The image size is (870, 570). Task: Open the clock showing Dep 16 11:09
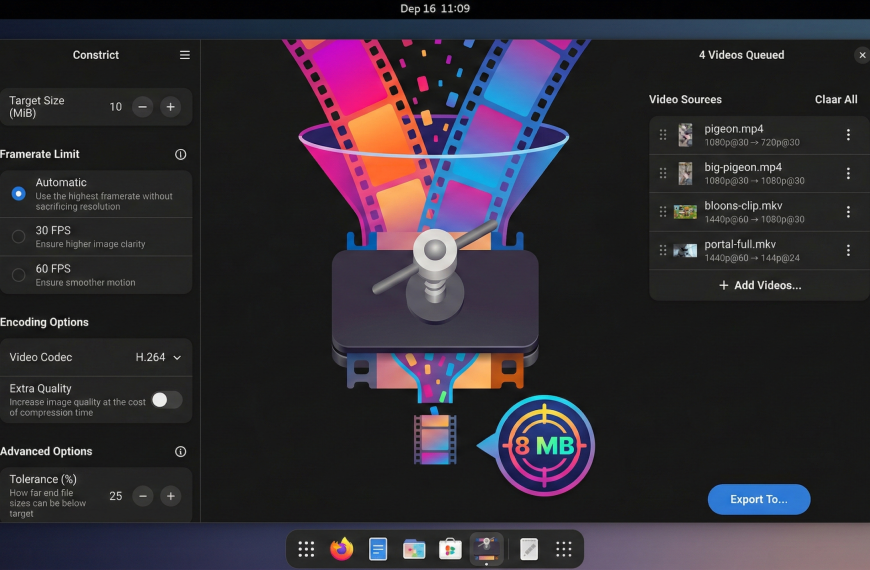coord(435,9)
